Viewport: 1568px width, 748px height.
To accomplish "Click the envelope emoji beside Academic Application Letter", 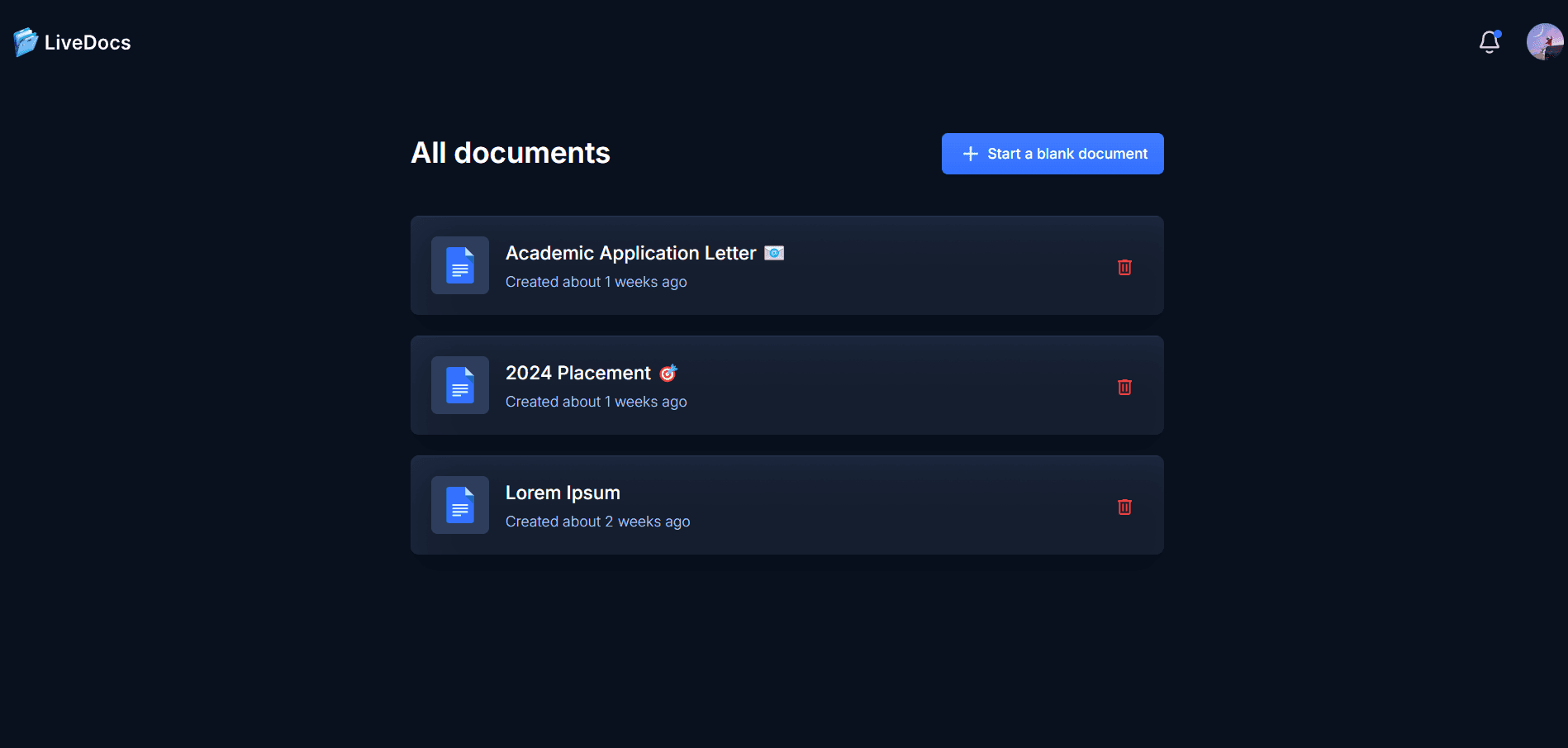I will [x=774, y=253].
